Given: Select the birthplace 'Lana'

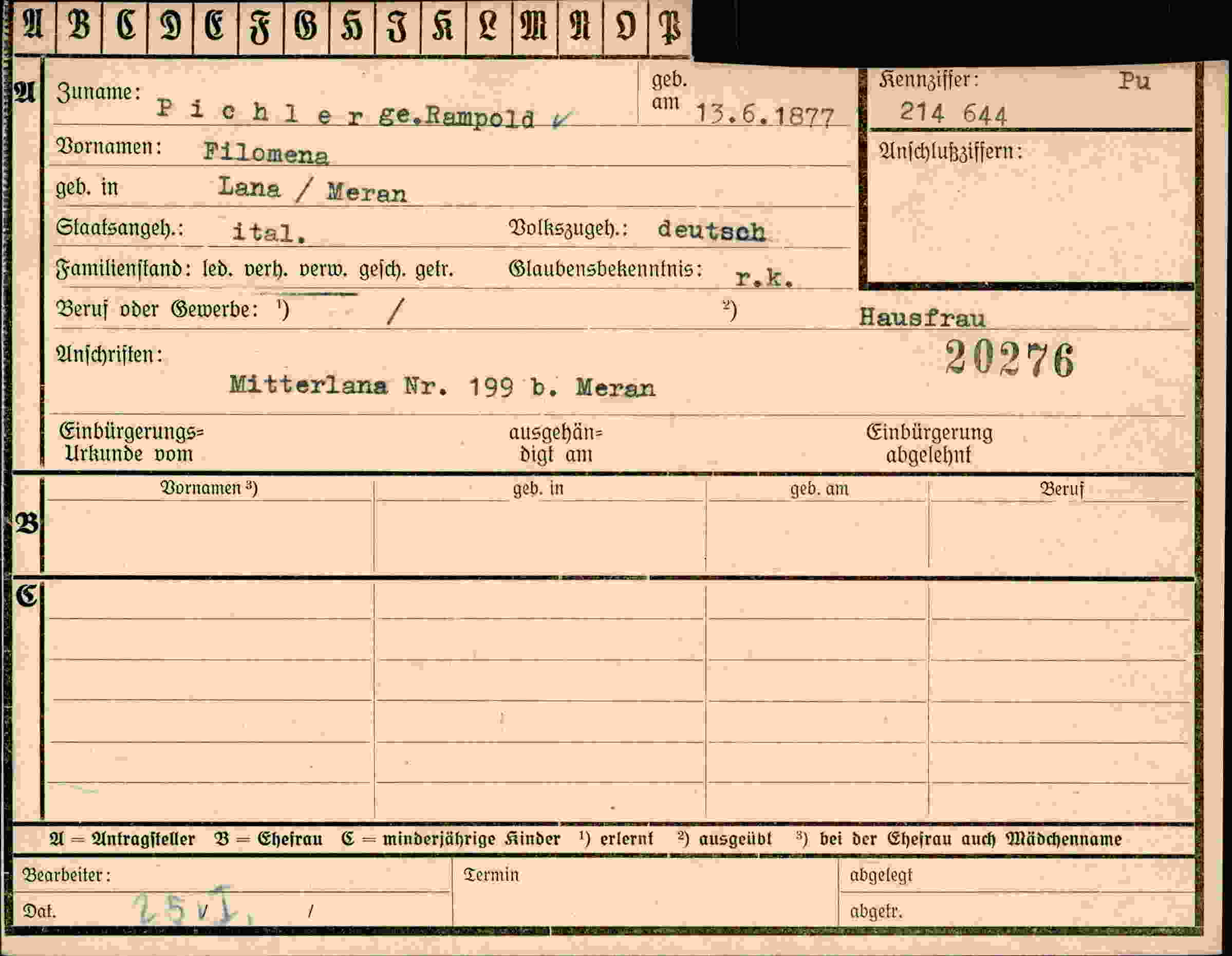Looking at the screenshot, I should 249,187.
